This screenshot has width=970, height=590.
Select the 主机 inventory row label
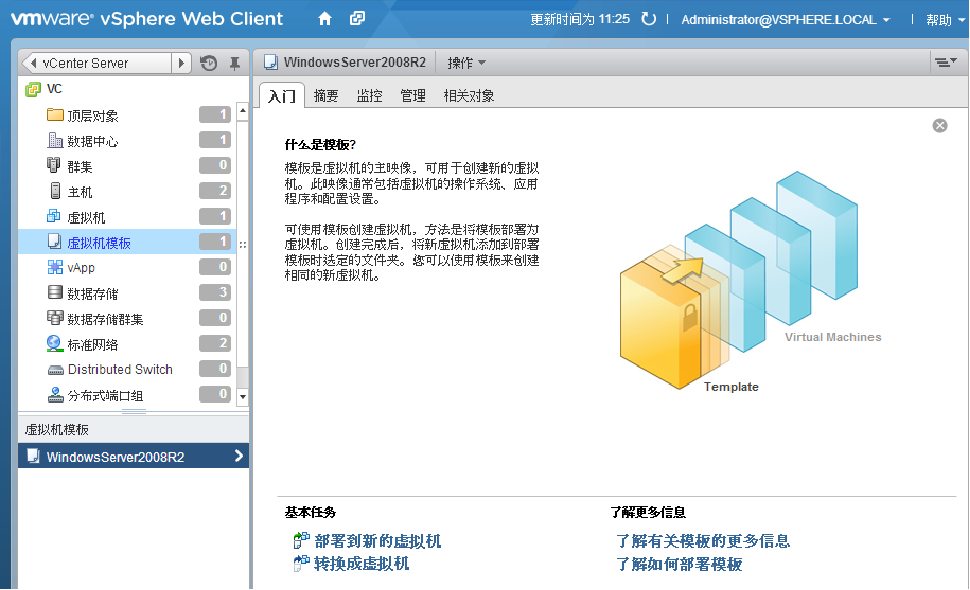(x=79, y=192)
